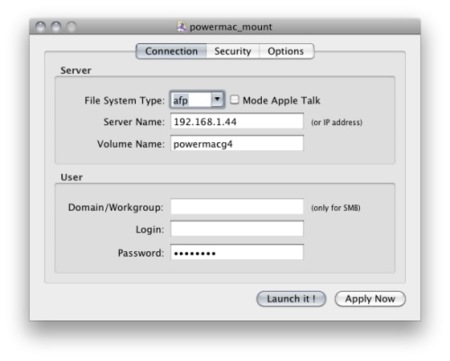Enable the Mode Apple Talk checkbox
450x361 pixels.
click(x=235, y=99)
